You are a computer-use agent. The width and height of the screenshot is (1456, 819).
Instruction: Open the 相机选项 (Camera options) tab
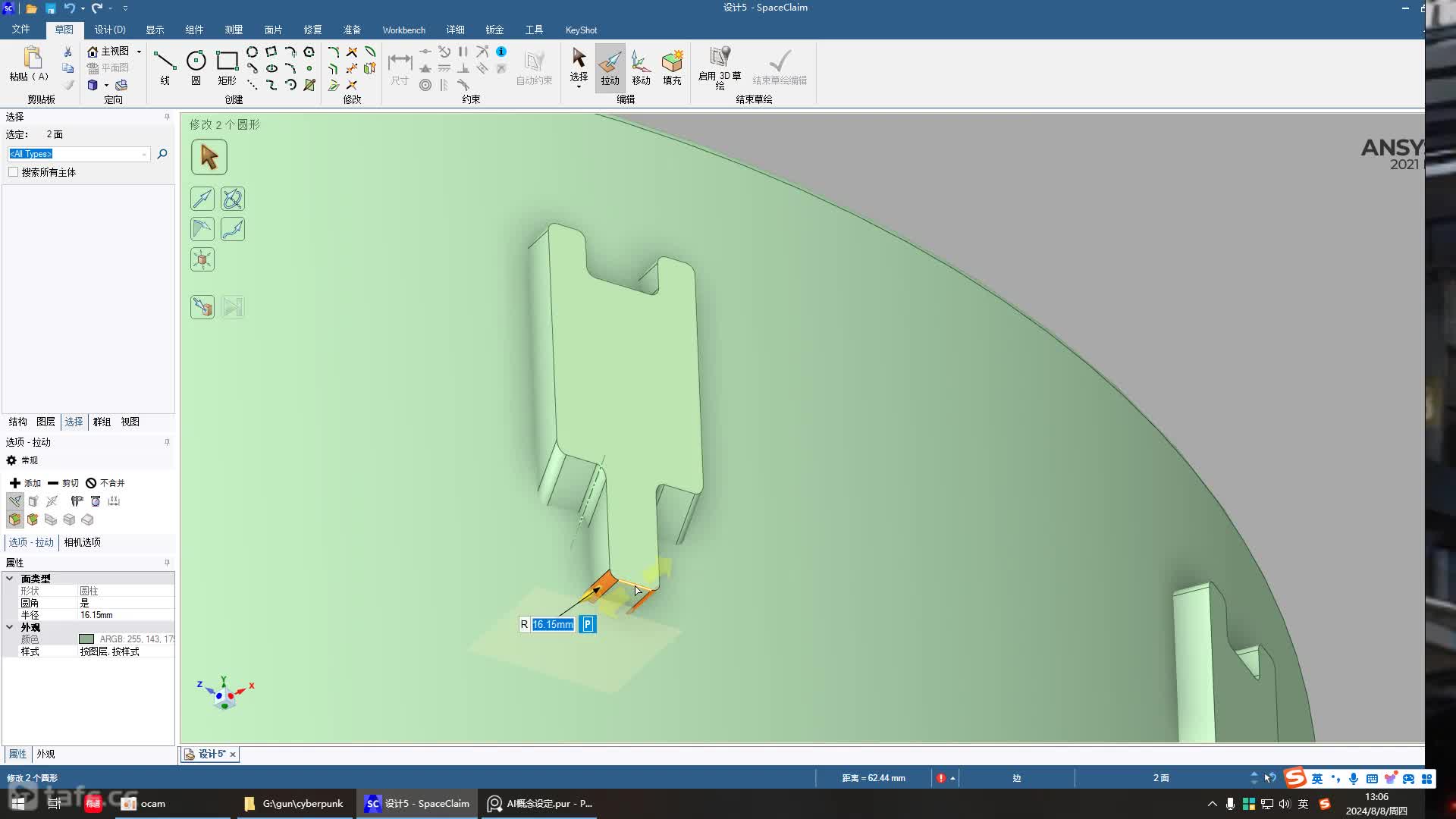tap(82, 542)
